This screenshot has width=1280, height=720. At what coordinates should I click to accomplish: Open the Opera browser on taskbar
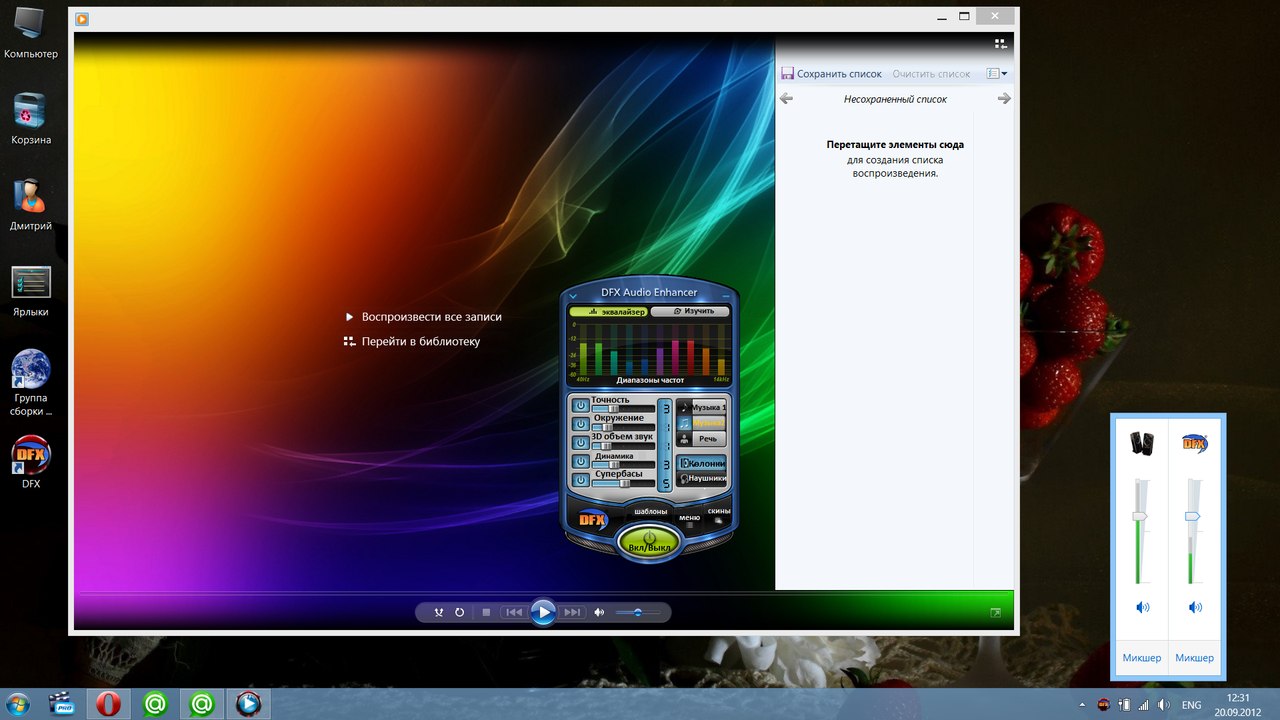click(x=109, y=704)
